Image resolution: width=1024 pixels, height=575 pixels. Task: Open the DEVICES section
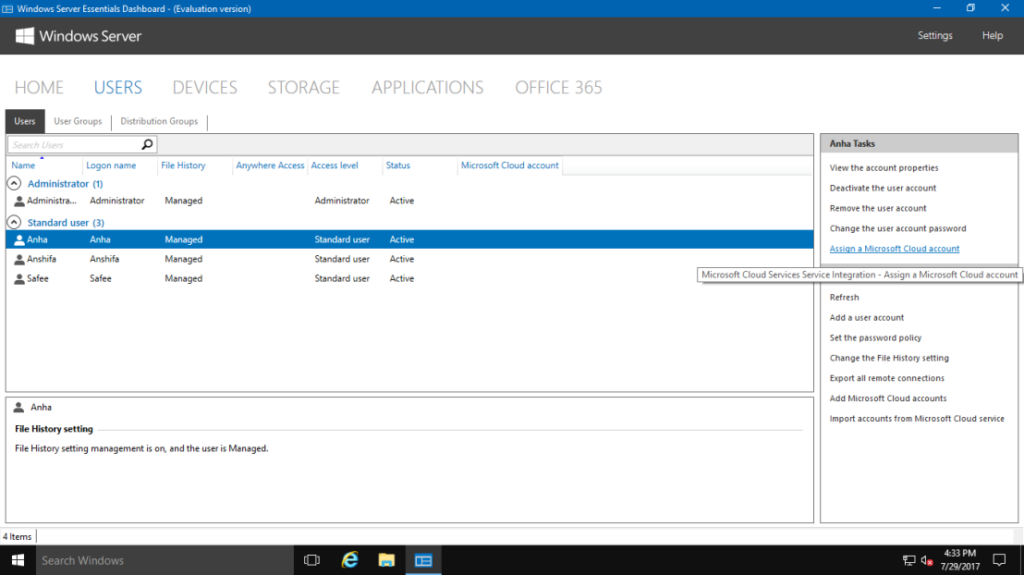coord(205,88)
